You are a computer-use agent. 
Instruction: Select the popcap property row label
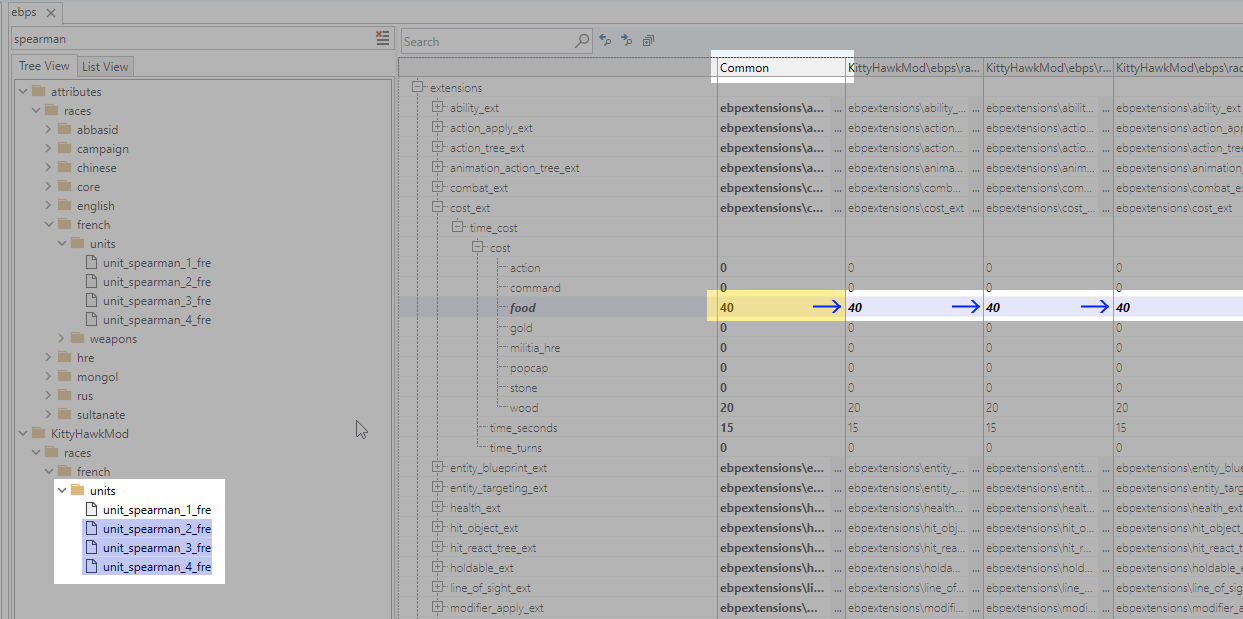point(529,368)
